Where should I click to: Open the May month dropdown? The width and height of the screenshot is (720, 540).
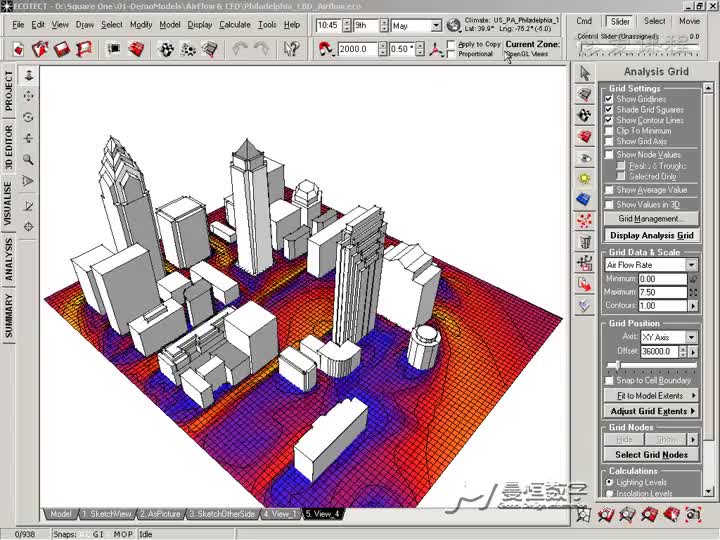click(x=436, y=26)
